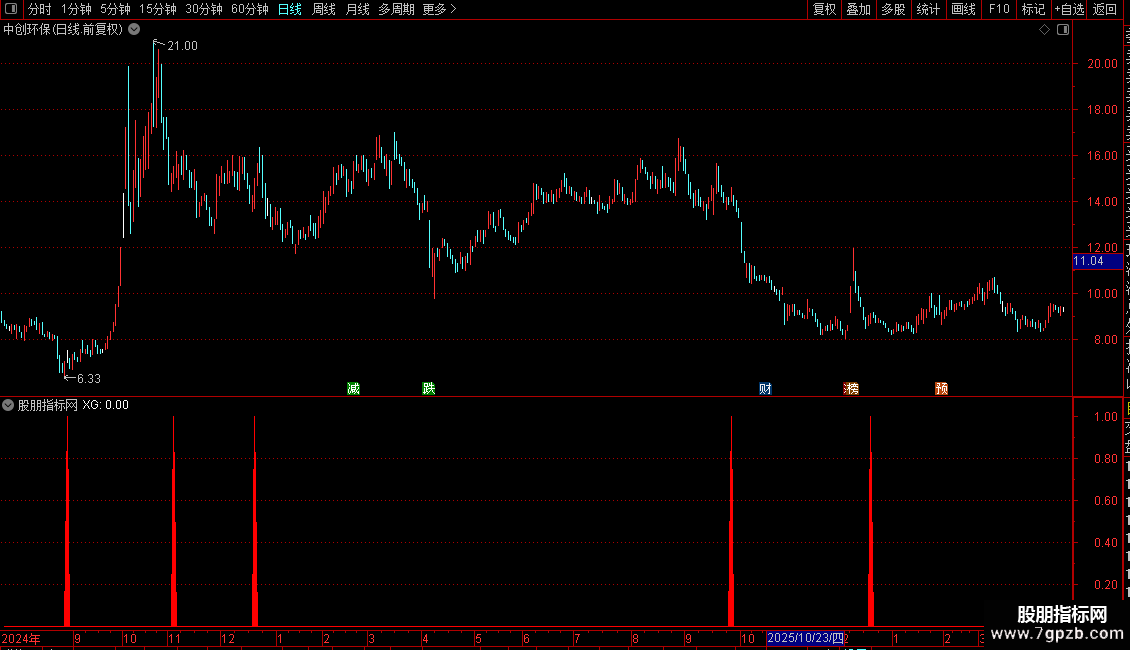
Task: Open the 画线 drawing tools
Action: tap(963, 9)
